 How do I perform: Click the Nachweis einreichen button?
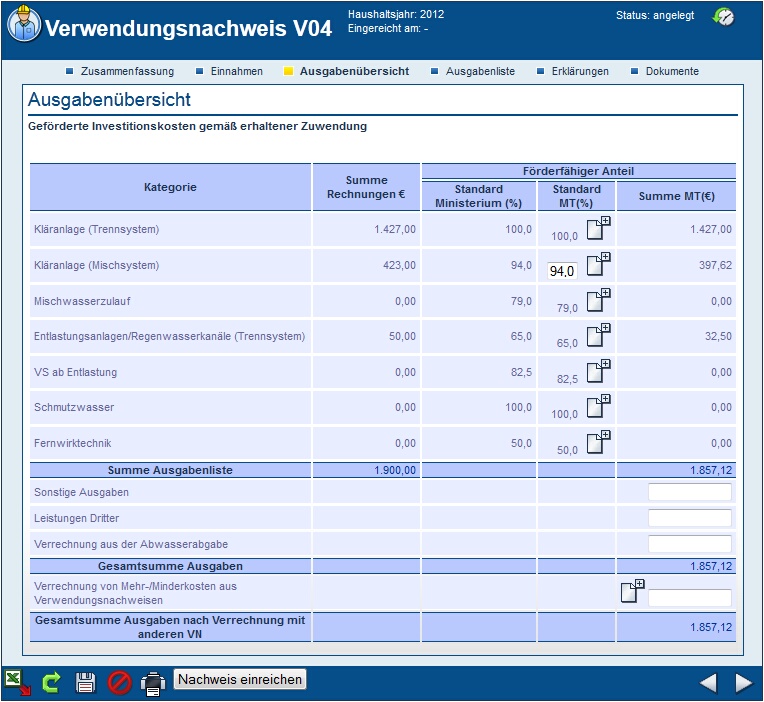click(x=240, y=679)
